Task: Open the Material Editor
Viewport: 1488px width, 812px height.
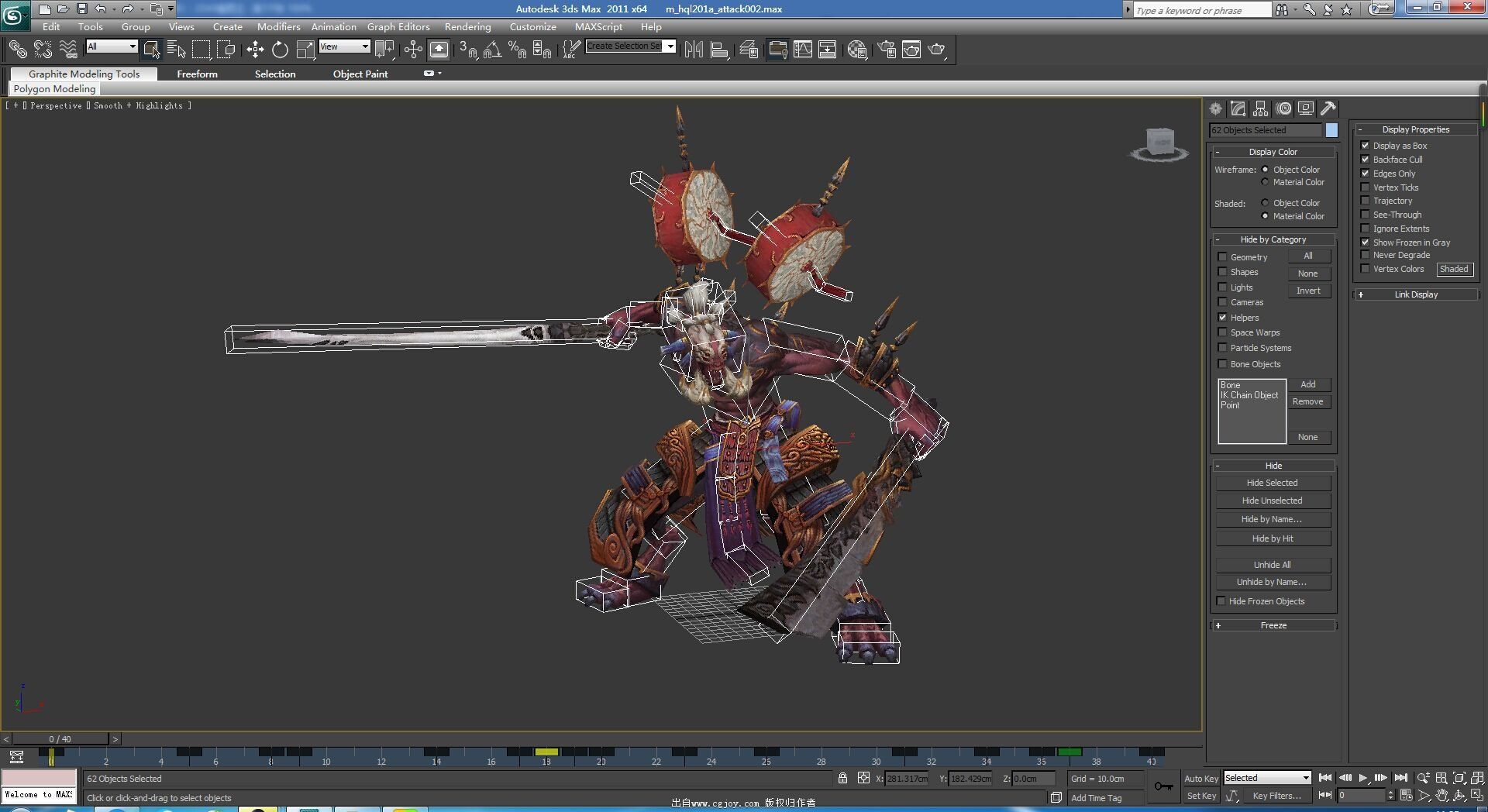Action: click(857, 50)
